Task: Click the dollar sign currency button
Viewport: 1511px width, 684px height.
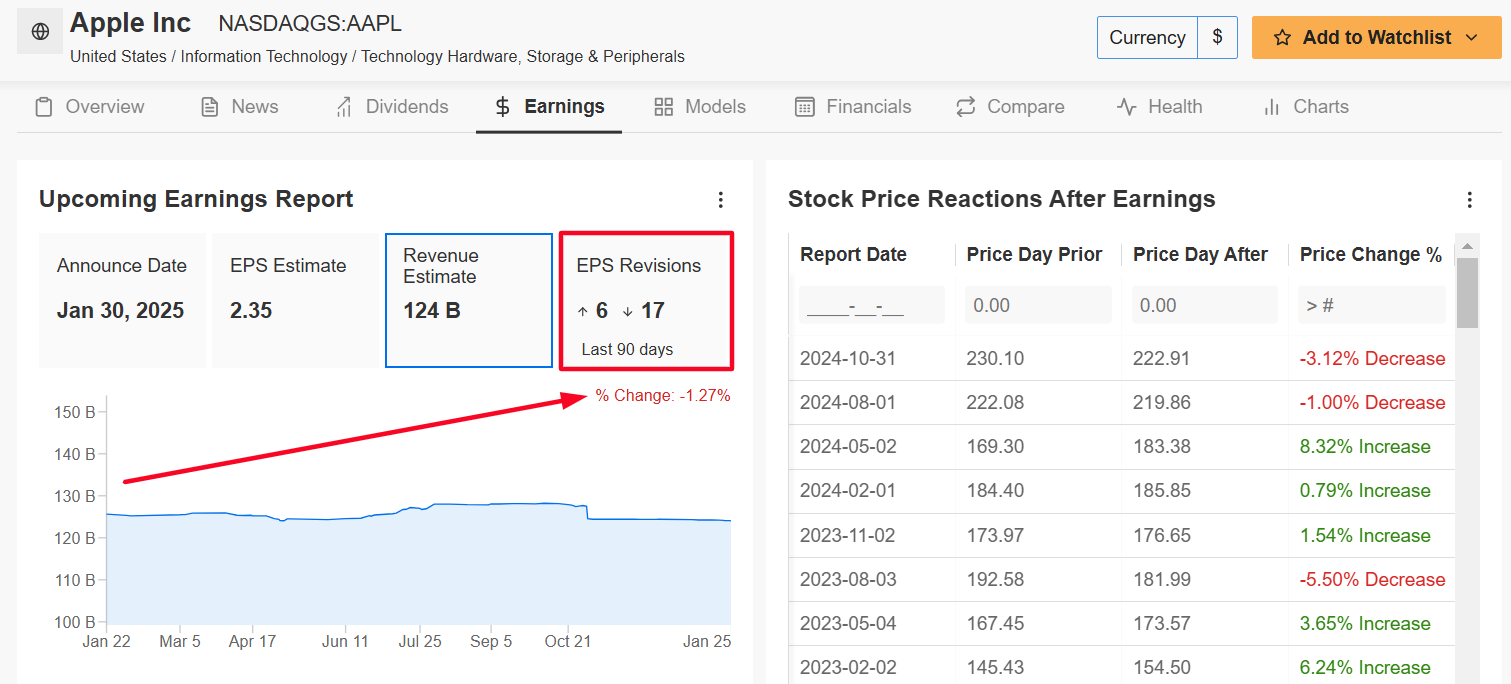Action: tap(1217, 38)
